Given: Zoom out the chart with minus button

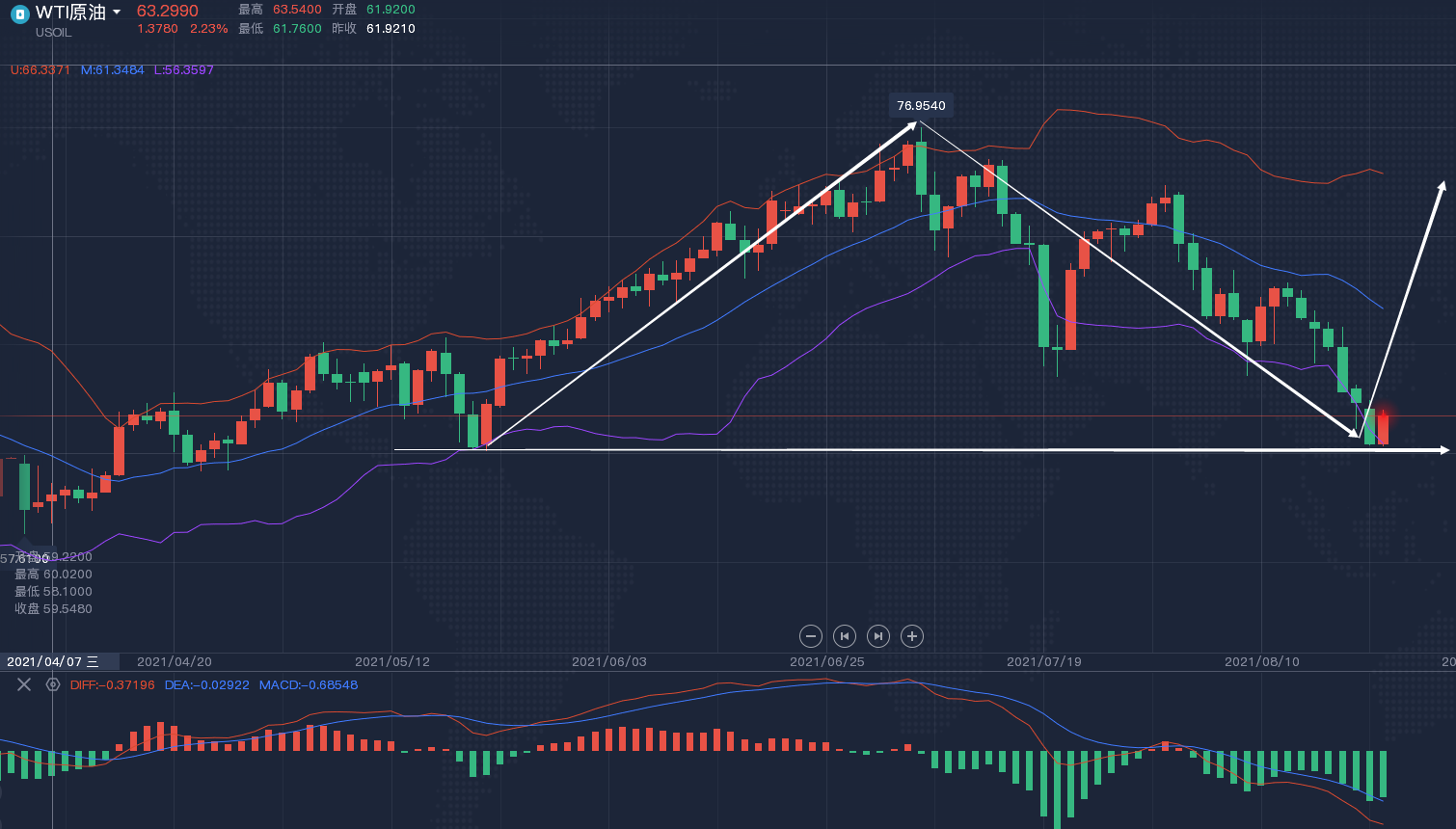Looking at the screenshot, I should [811, 636].
